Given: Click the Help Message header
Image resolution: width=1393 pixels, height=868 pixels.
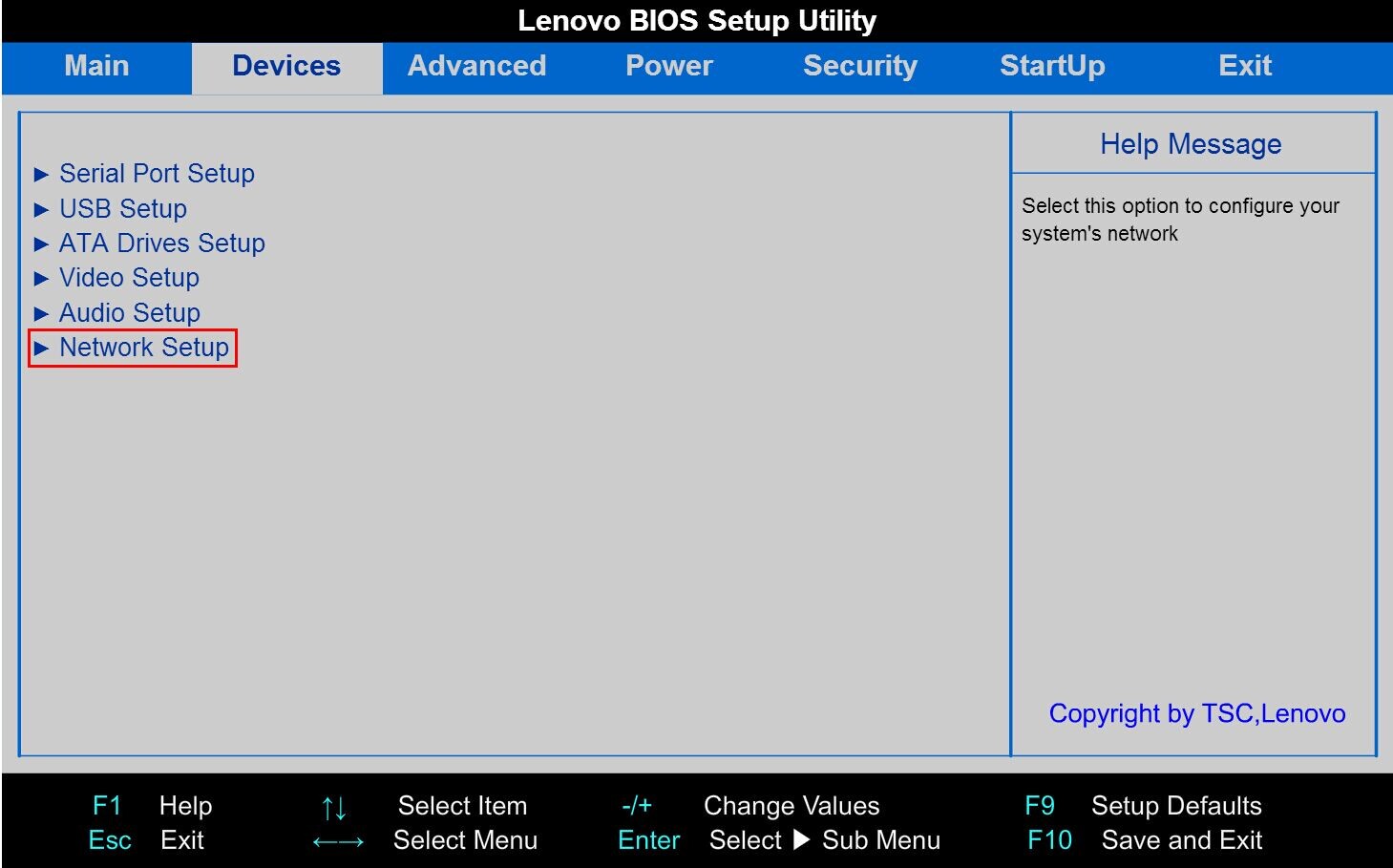Looking at the screenshot, I should point(1191,144).
